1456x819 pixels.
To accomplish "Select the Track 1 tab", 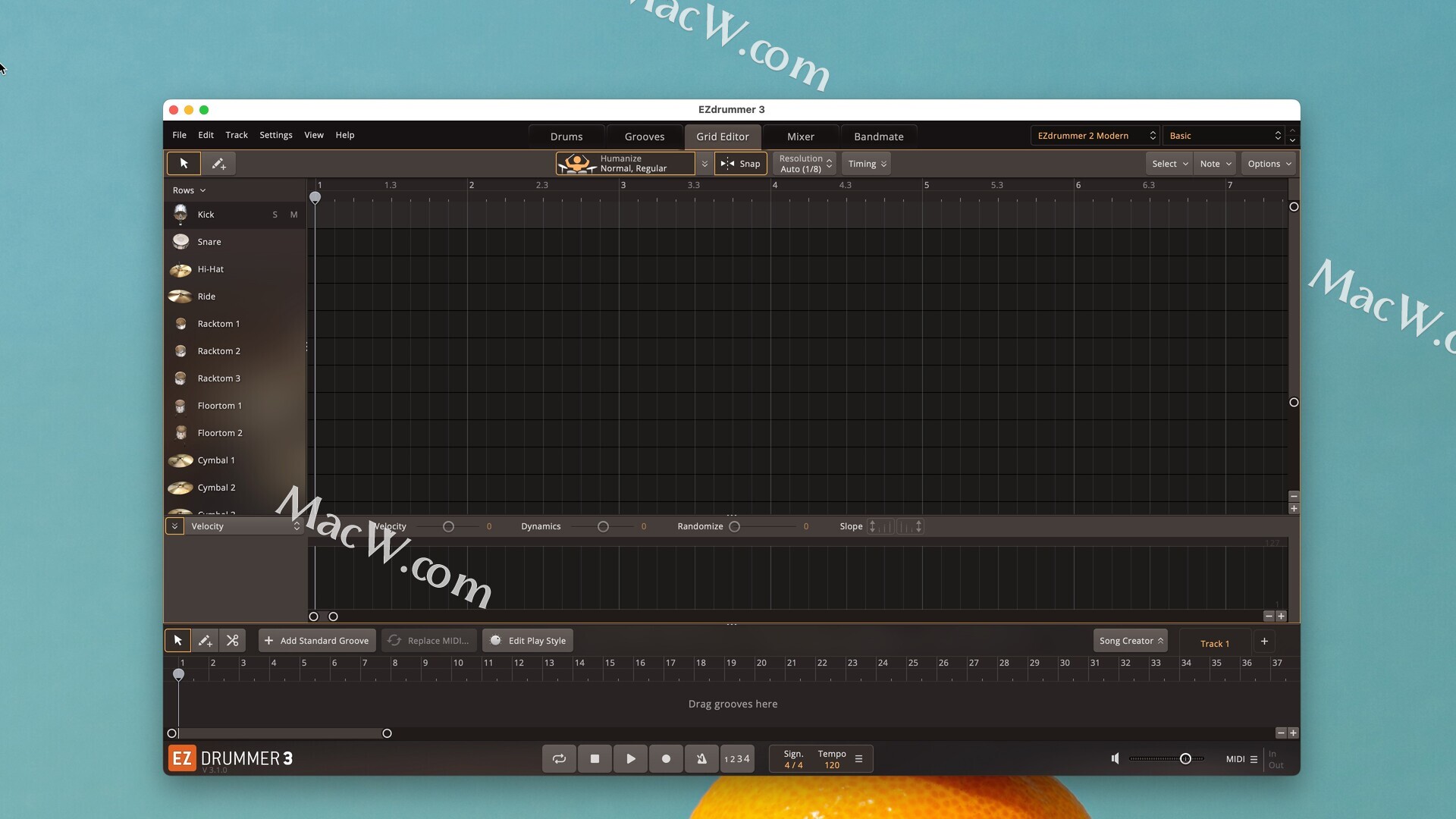I will click(x=1215, y=643).
